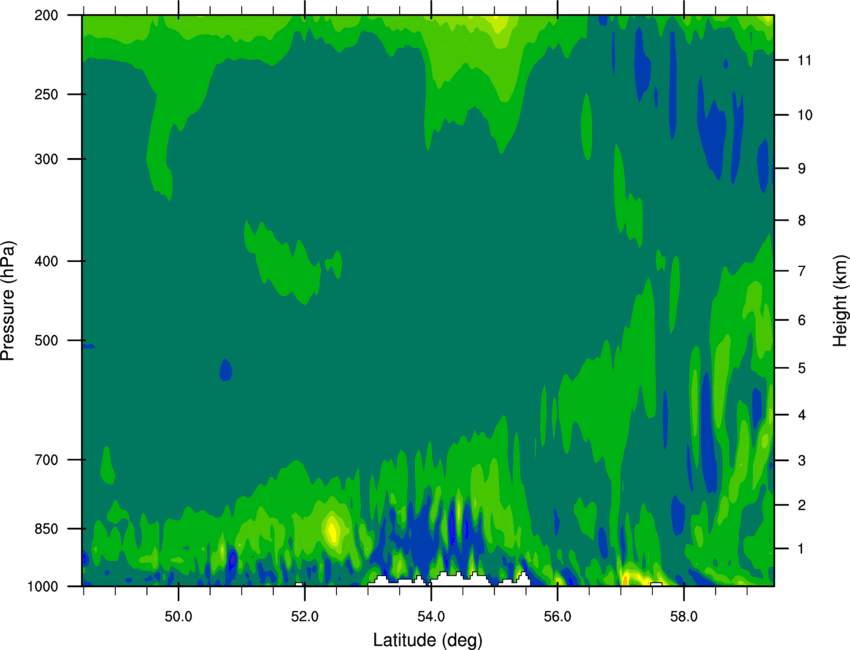Image resolution: width=850 pixels, height=650 pixels.
Task: Click the 250 pressure tick label
Action: point(46,95)
